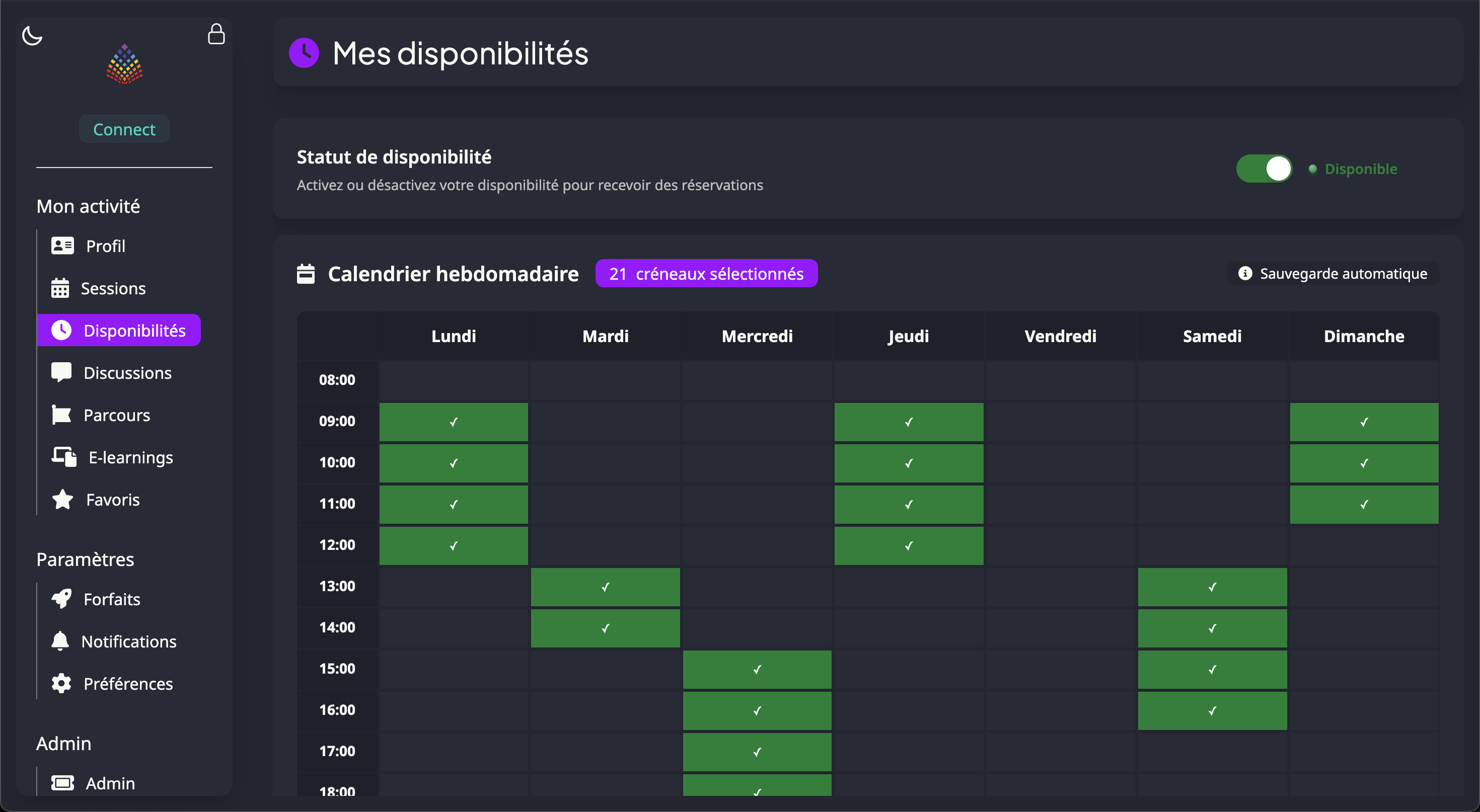
Task: Open the Préférences menu entry
Action: [127, 683]
